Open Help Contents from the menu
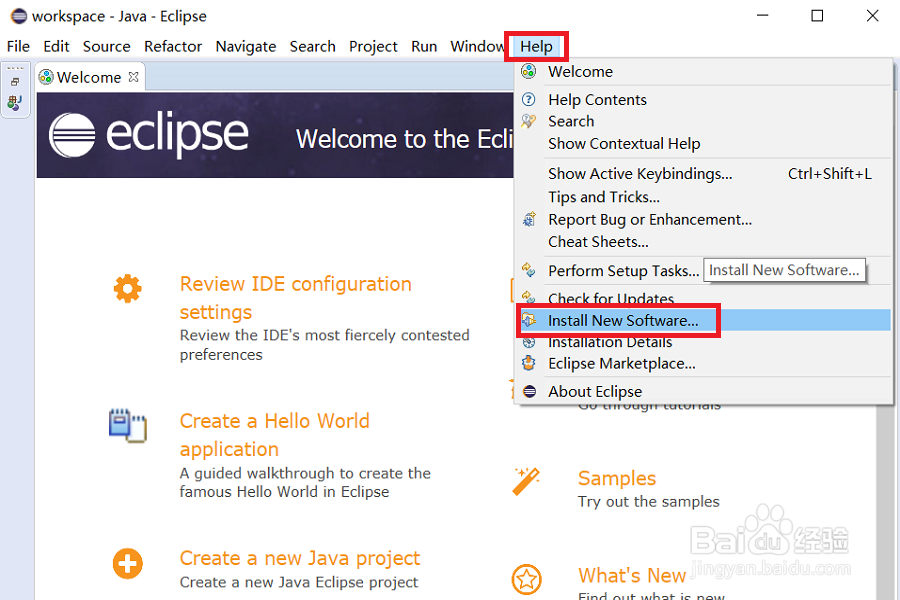Viewport: 900px width, 600px height. (597, 100)
